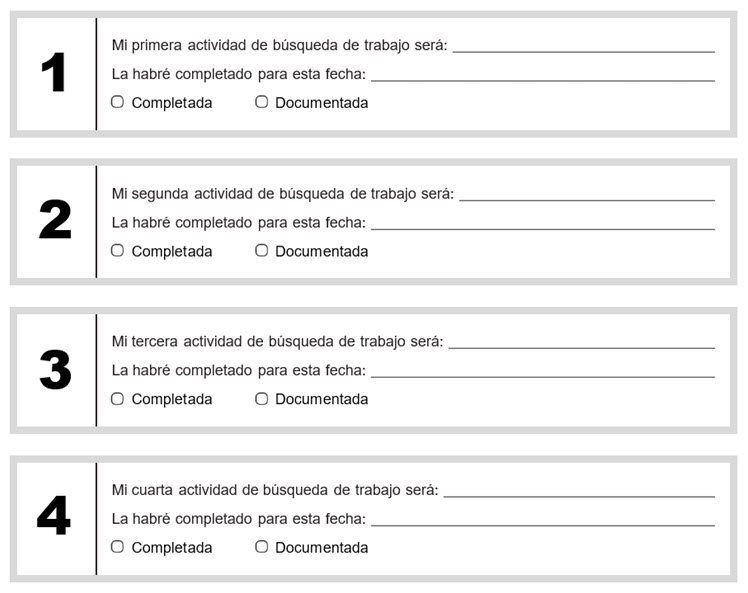Enable Completada checkbox in section 4

[x=117, y=547]
